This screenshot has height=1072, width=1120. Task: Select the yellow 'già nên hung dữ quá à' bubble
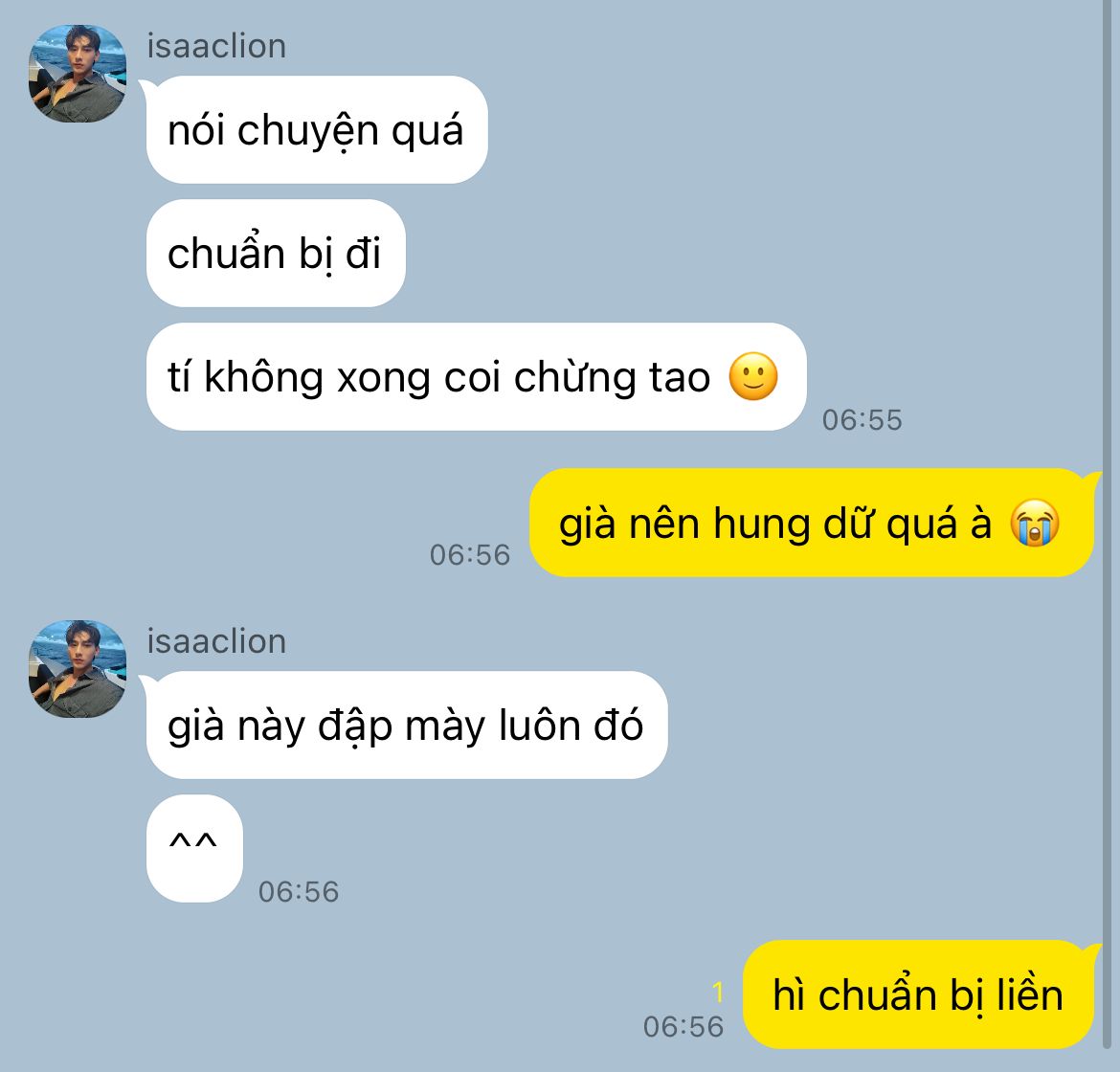[812, 523]
